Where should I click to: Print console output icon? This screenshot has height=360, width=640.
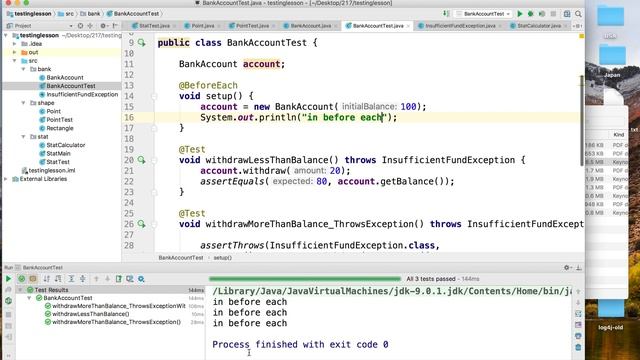point(578,336)
